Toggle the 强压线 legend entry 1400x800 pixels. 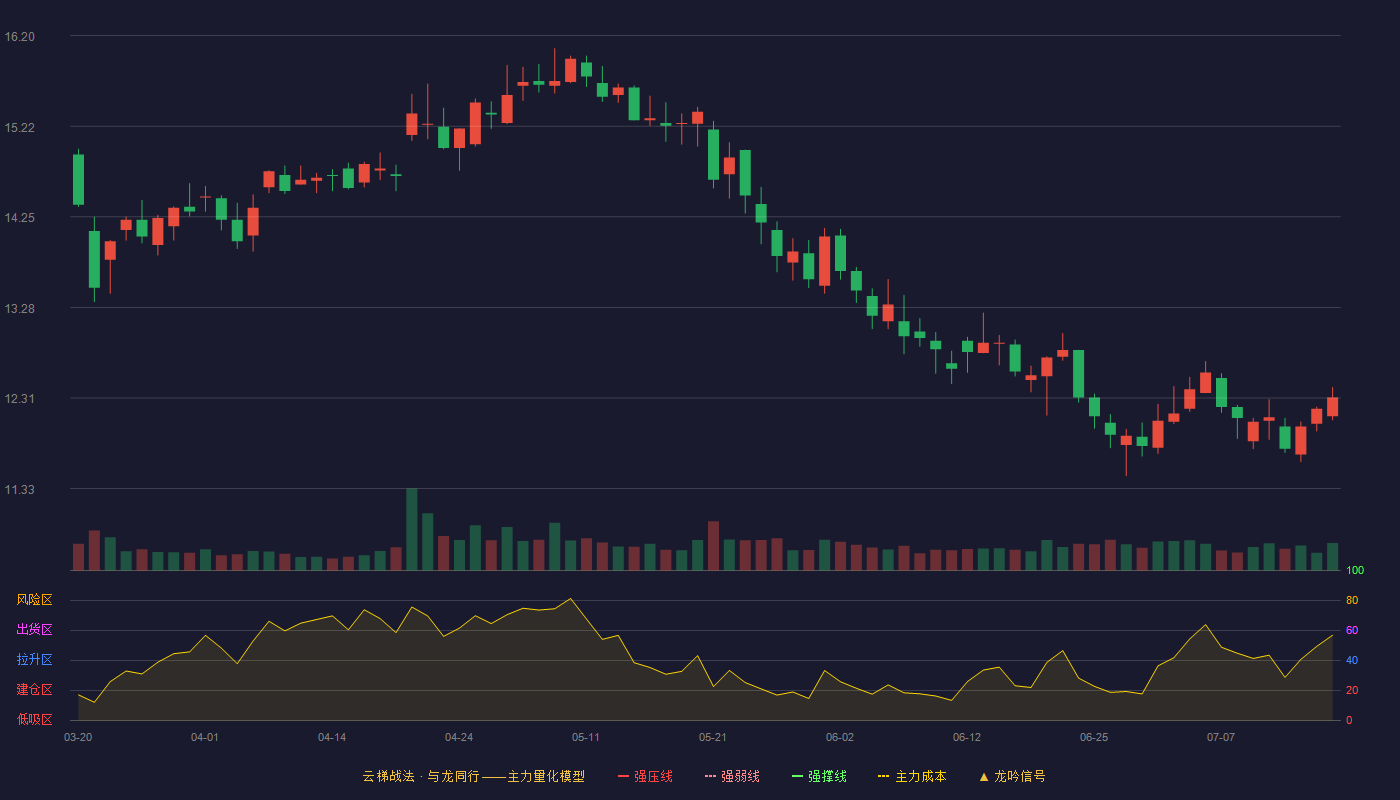645,776
